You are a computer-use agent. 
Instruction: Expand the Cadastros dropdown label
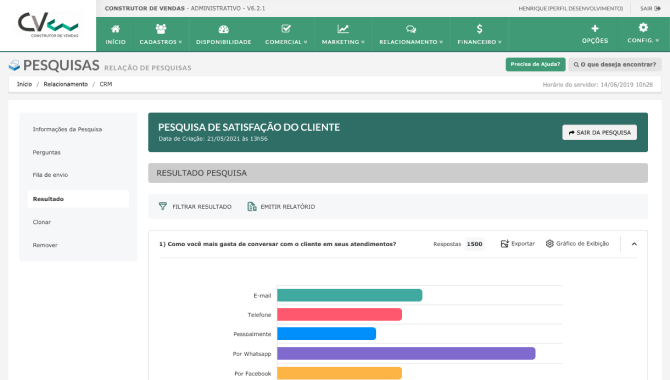161,42
